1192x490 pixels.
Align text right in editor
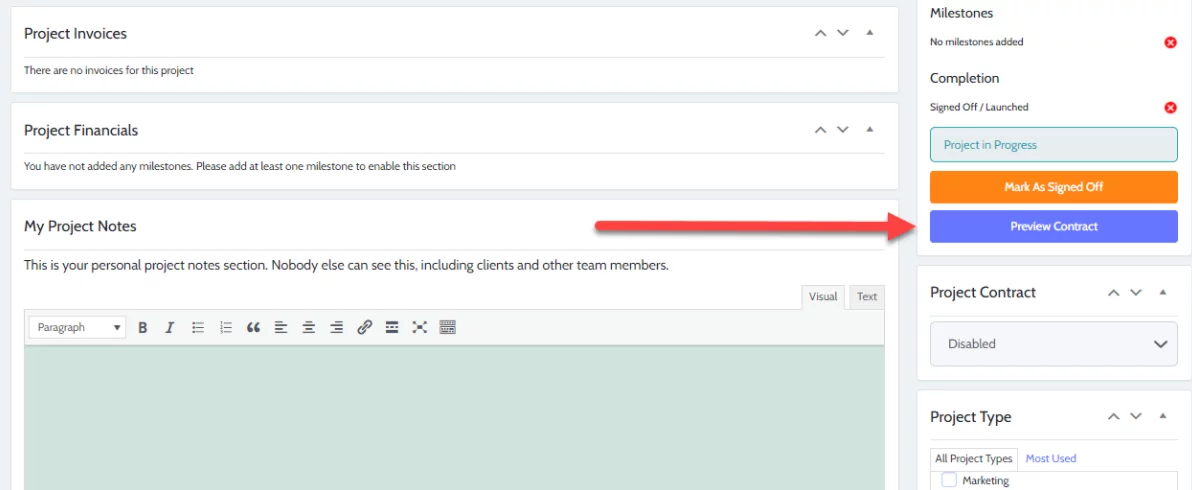pyautogui.click(x=337, y=327)
